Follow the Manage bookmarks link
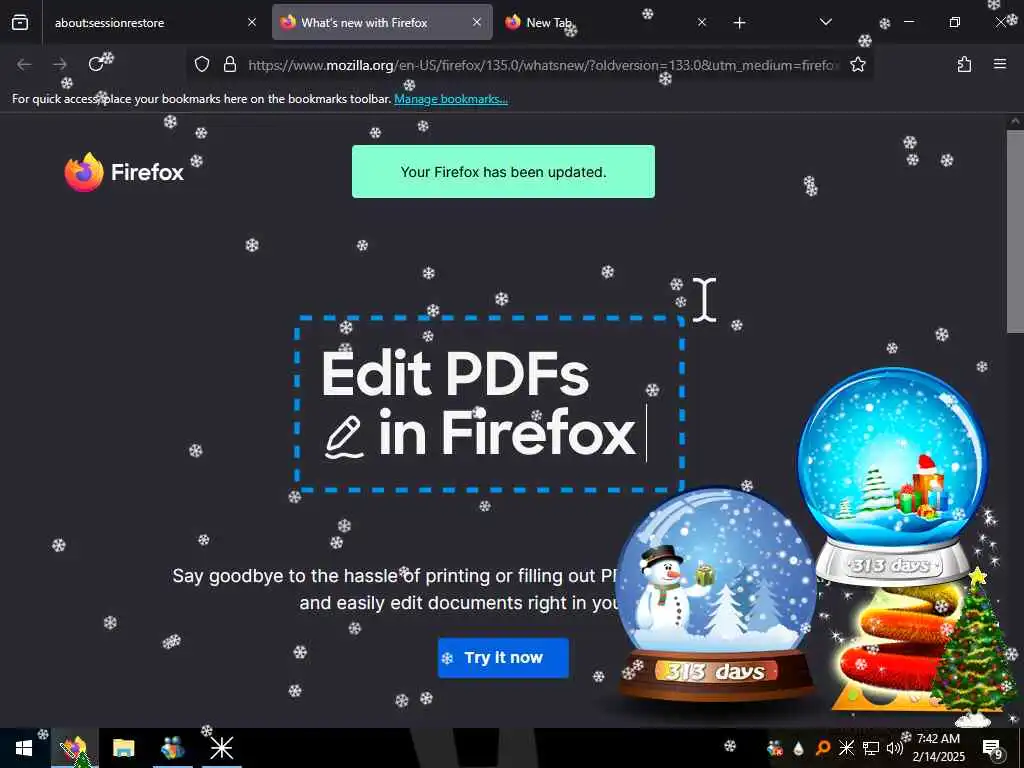The width and height of the screenshot is (1024, 768). coord(451,99)
